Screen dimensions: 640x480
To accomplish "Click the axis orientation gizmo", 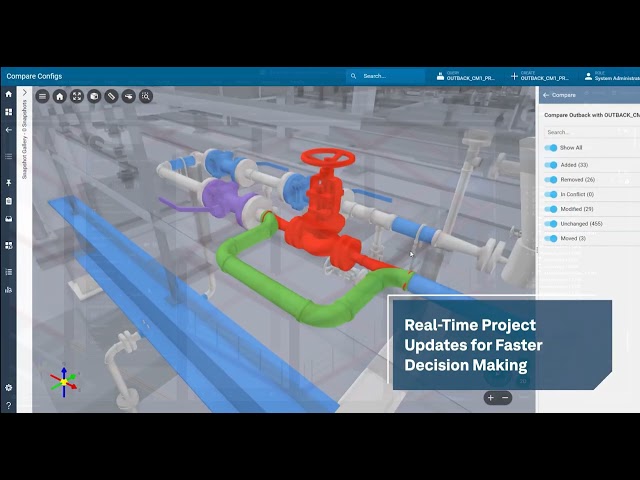I will click(x=64, y=382).
